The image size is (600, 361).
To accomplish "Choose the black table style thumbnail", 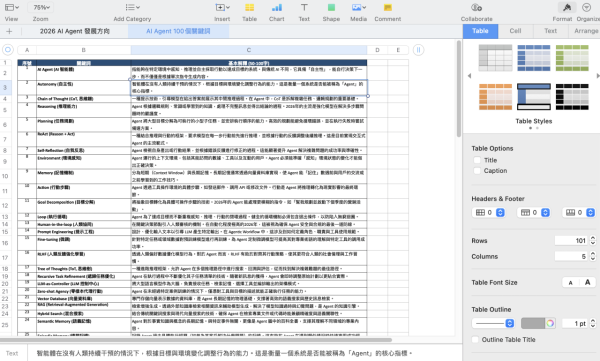I will click(572, 97).
